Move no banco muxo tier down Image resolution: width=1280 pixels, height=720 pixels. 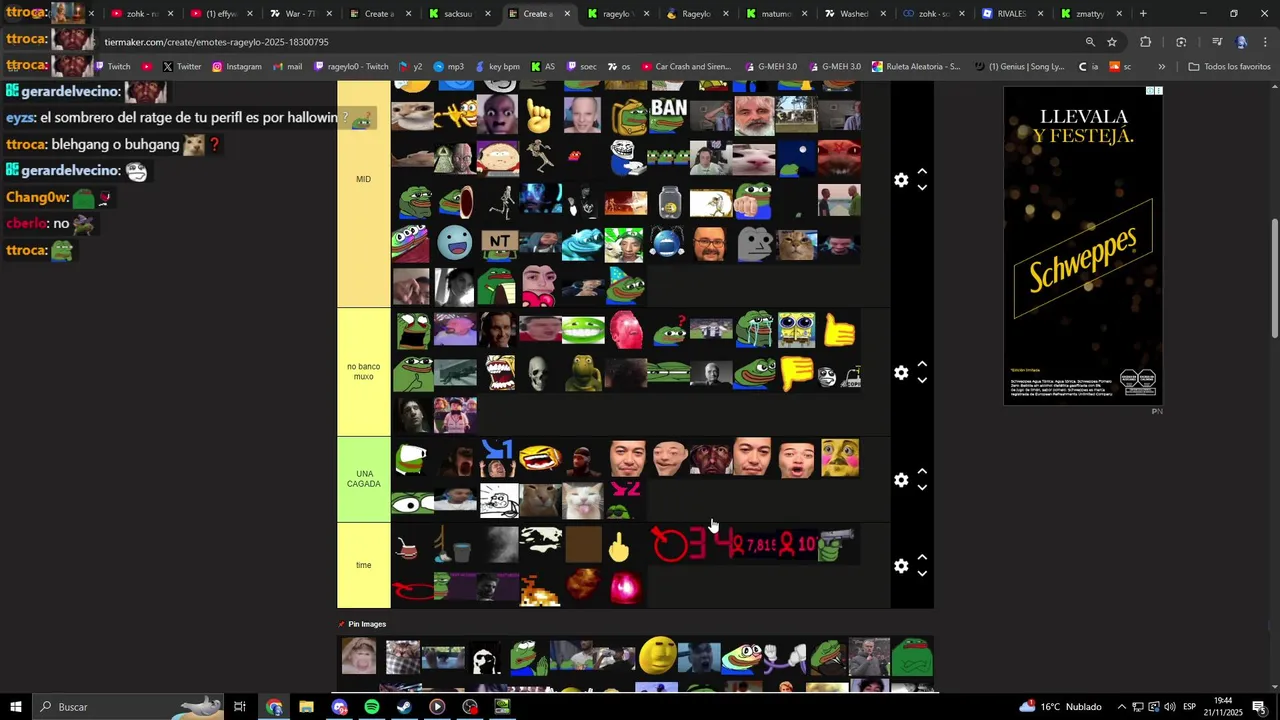[922, 380]
